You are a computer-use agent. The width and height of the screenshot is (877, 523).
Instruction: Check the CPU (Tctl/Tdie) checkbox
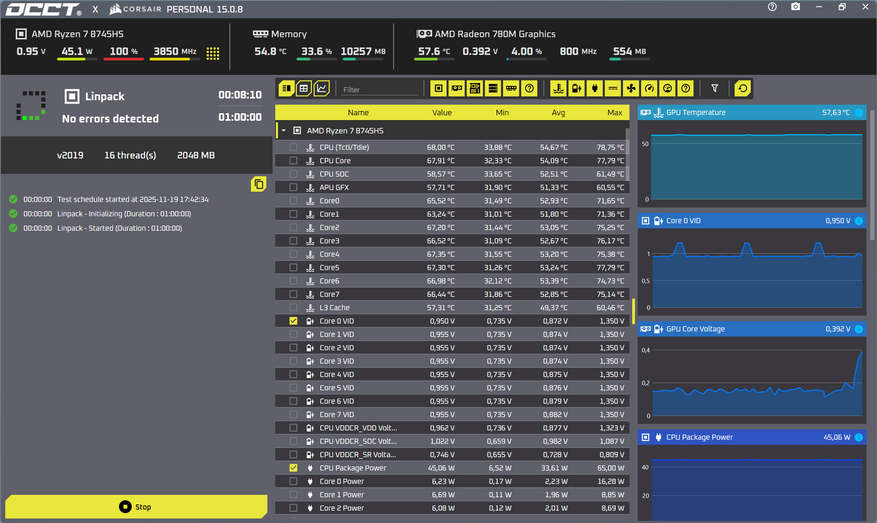pos(293,147)
